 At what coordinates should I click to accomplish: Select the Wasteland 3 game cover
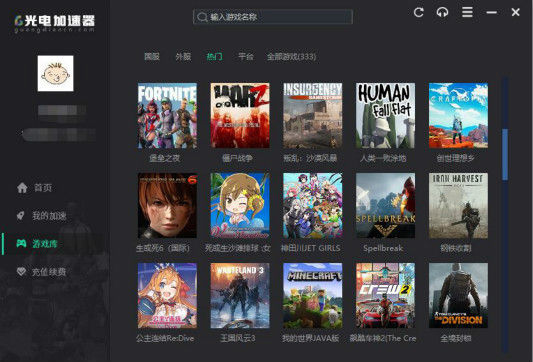[x=240, y=295]
